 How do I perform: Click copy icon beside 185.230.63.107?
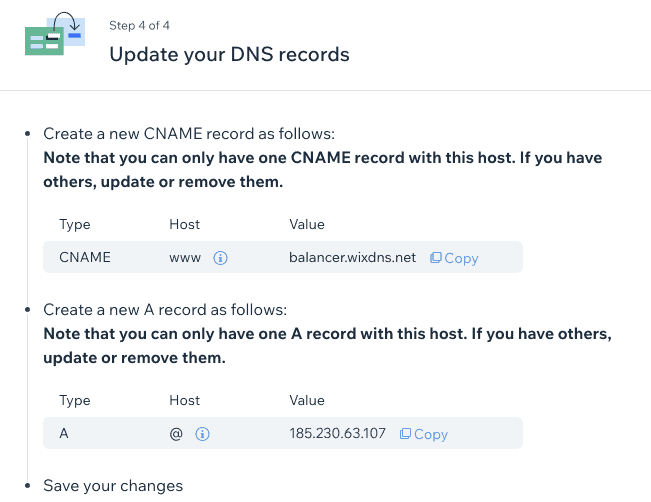[x=405, y=434]
